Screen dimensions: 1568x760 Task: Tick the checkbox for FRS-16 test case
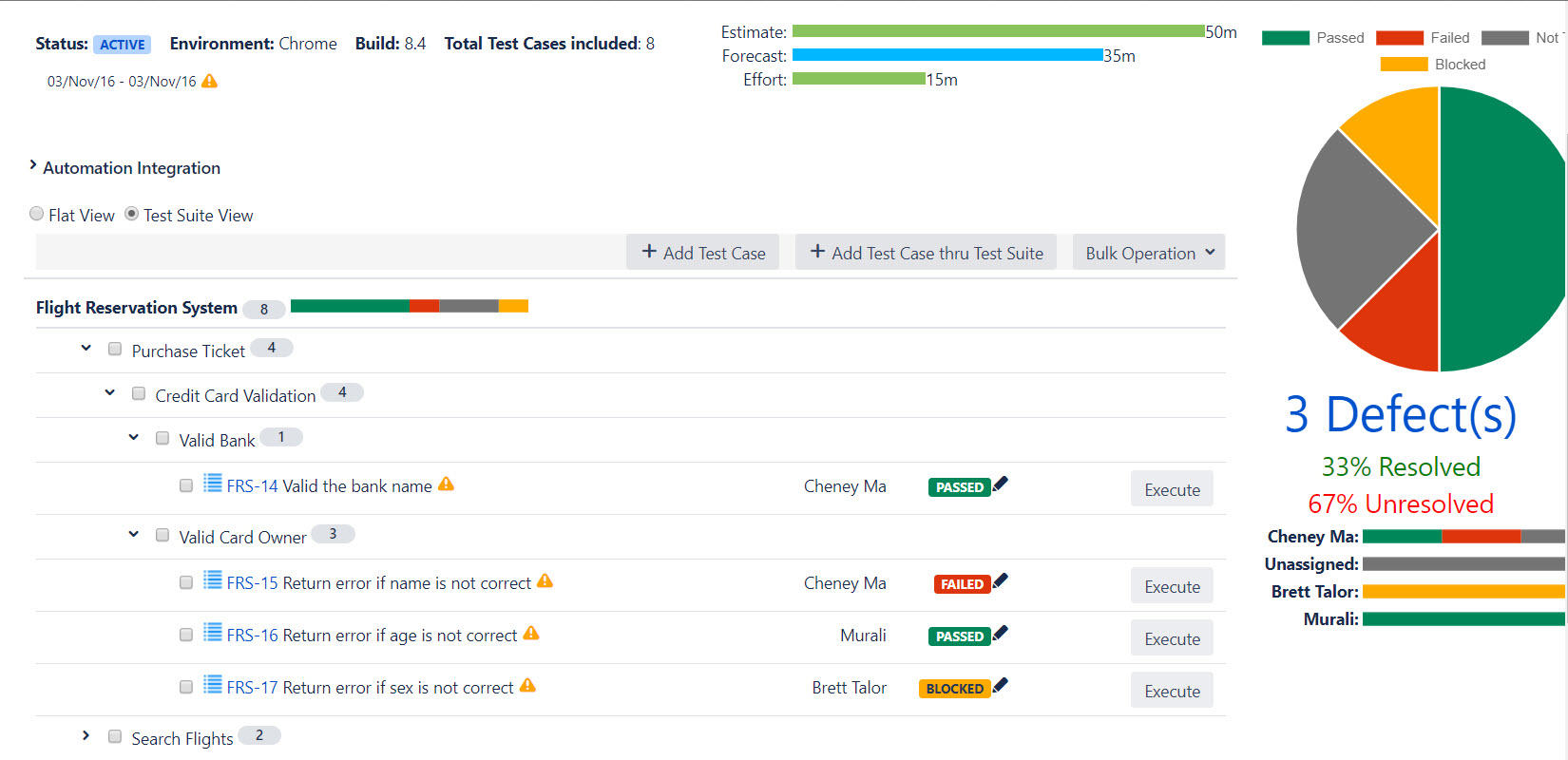(186, 635)
